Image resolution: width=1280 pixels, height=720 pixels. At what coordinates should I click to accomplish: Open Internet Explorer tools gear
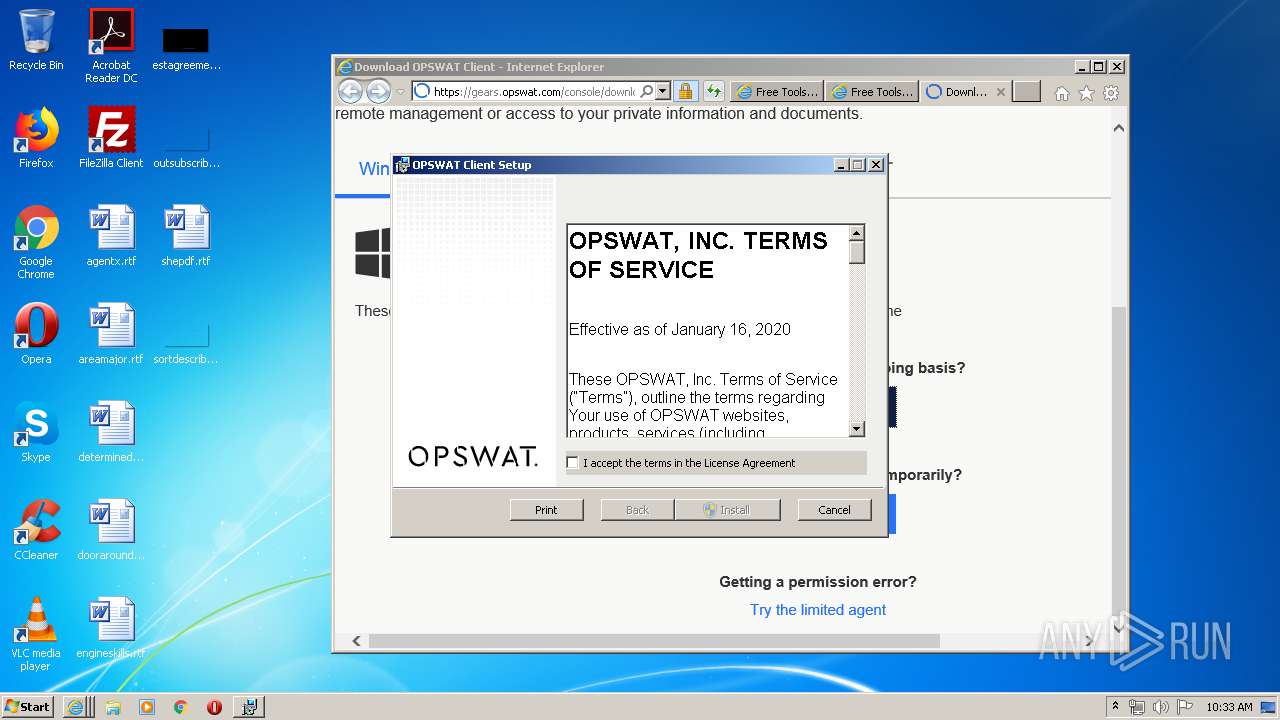(x=1110, y=93)
